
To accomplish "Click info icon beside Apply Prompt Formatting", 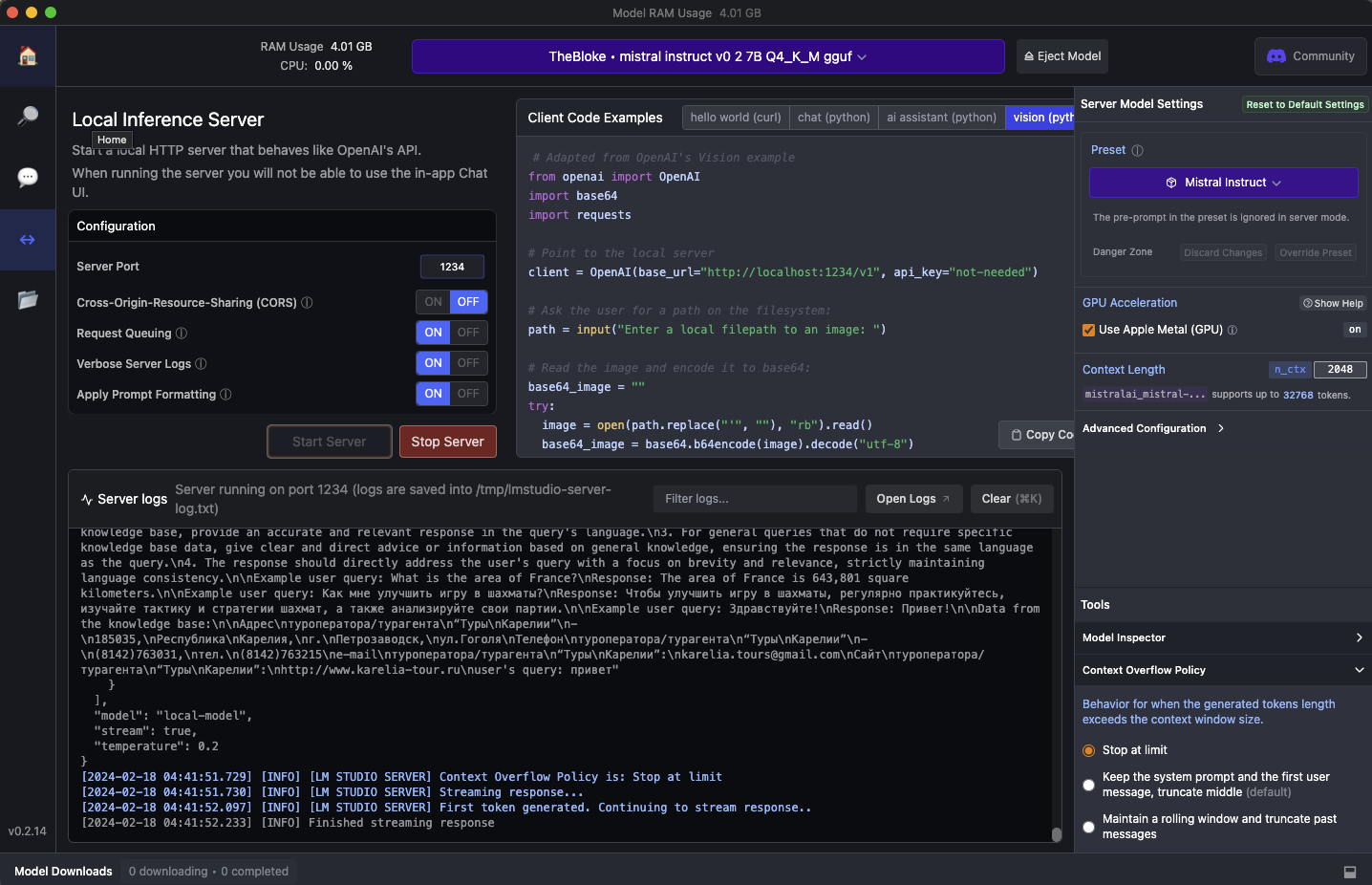I will (x=225, y=395).
